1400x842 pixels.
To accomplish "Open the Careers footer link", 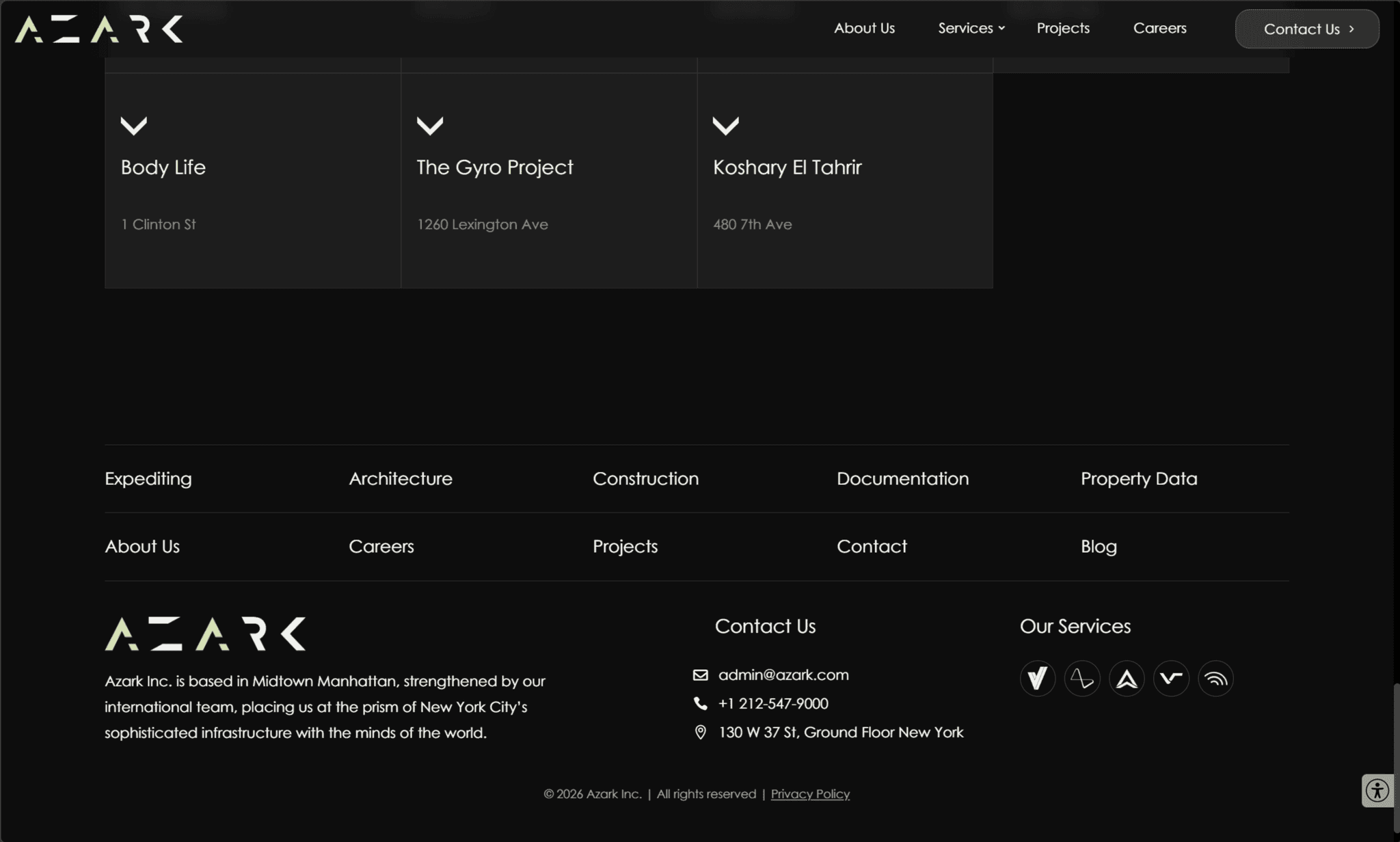I will (381, 546).
